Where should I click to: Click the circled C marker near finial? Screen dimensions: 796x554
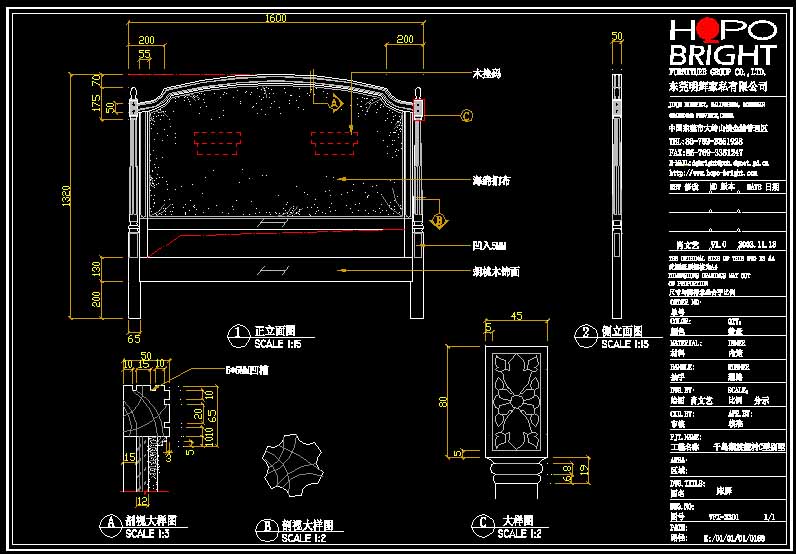pos(467,116)
